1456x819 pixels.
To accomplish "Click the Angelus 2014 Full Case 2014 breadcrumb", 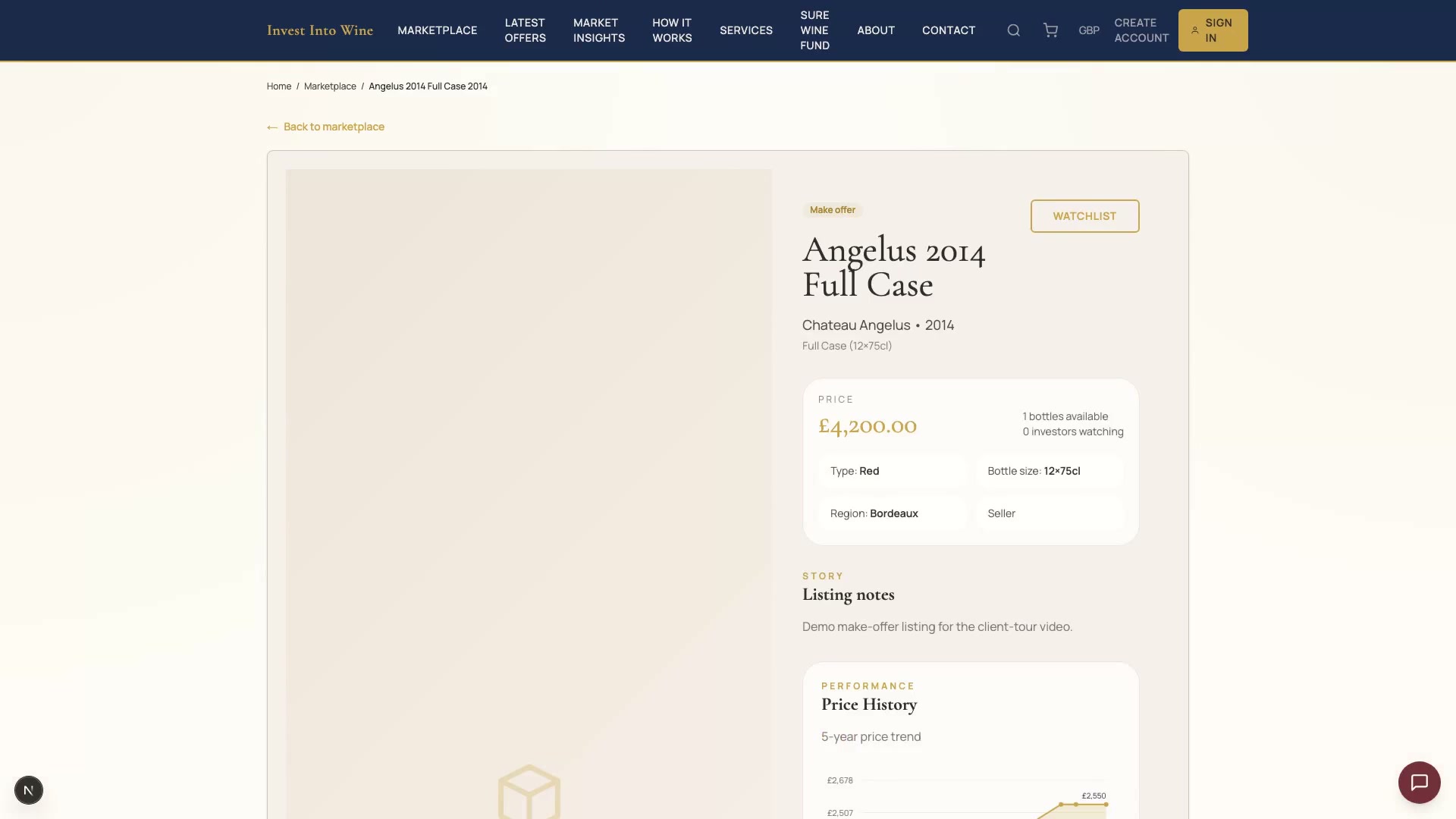I will 428,86.
